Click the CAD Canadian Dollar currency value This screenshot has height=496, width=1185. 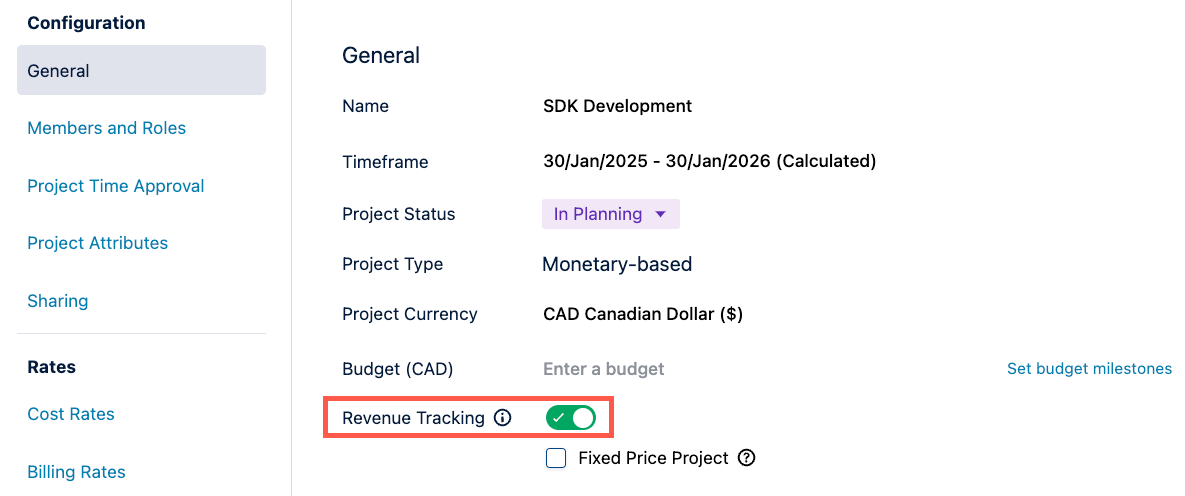(642, 314)
